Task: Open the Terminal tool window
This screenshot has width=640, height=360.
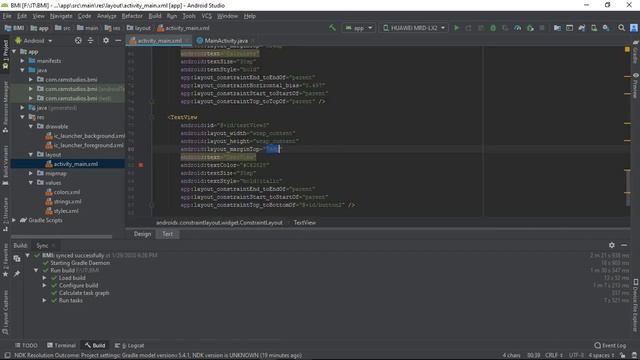Action: 61,345
